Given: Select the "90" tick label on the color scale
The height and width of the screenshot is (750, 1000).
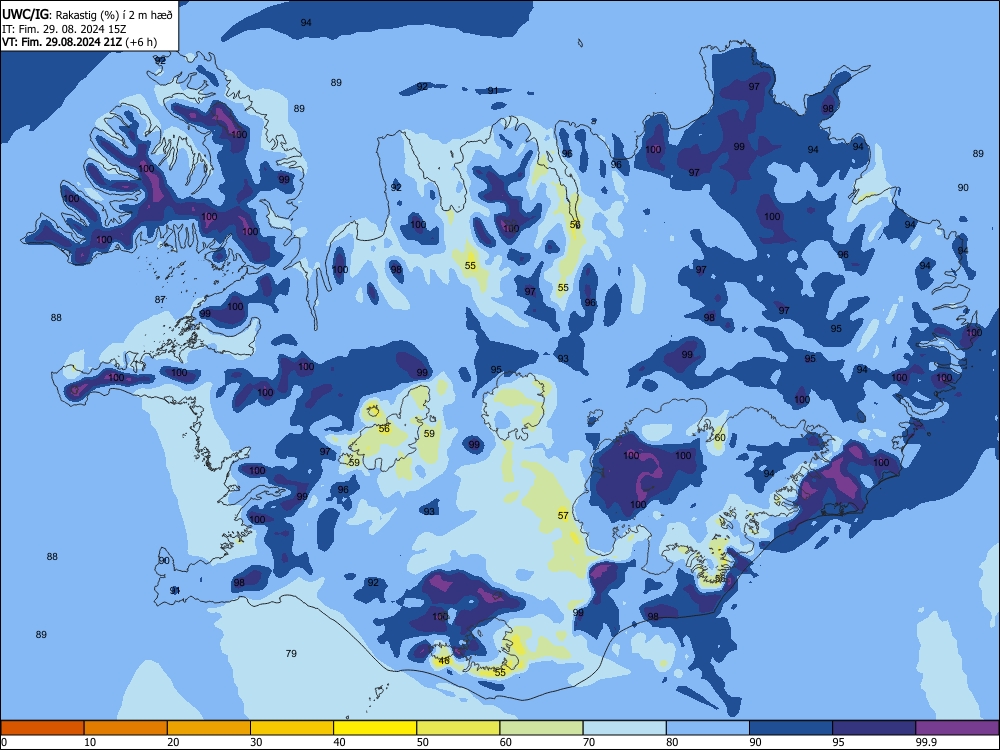Looking at the screenshot, I should tap(755, 742).
